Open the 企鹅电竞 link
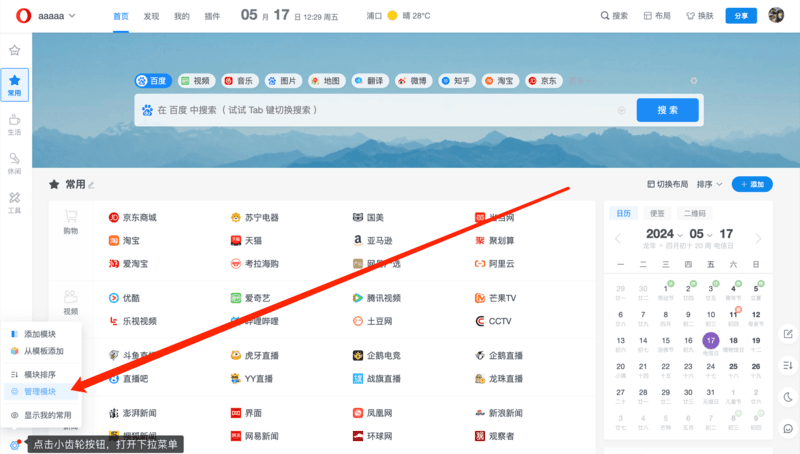 pyautogui.click(x=377, y=356)
